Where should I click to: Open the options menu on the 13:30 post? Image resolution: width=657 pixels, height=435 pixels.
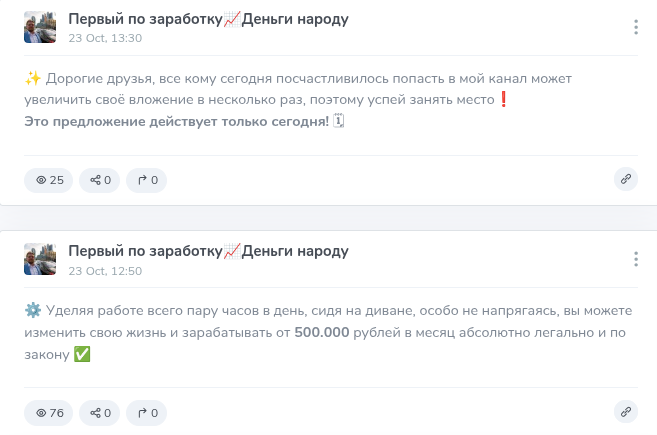coord(636,28)
